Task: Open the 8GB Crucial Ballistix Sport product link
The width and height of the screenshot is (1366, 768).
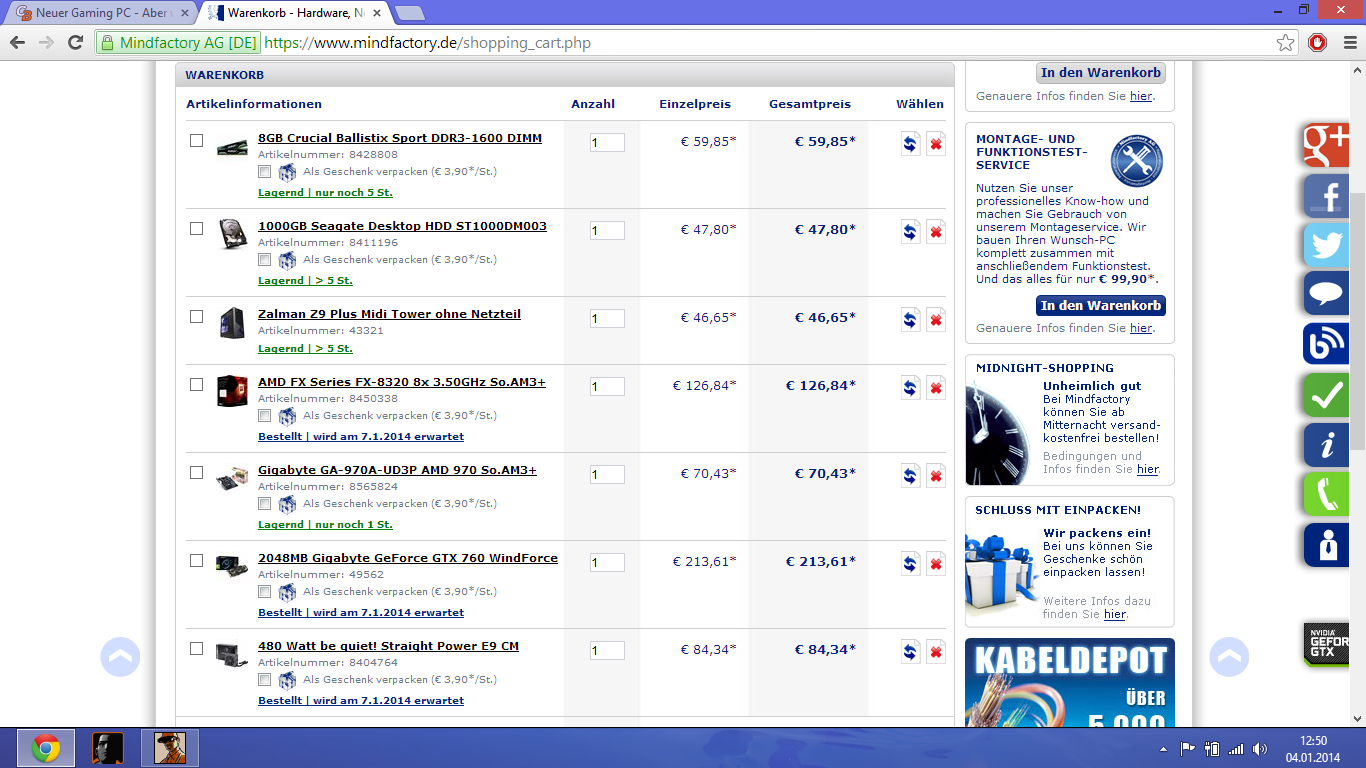Action: [x=400, y=138]
